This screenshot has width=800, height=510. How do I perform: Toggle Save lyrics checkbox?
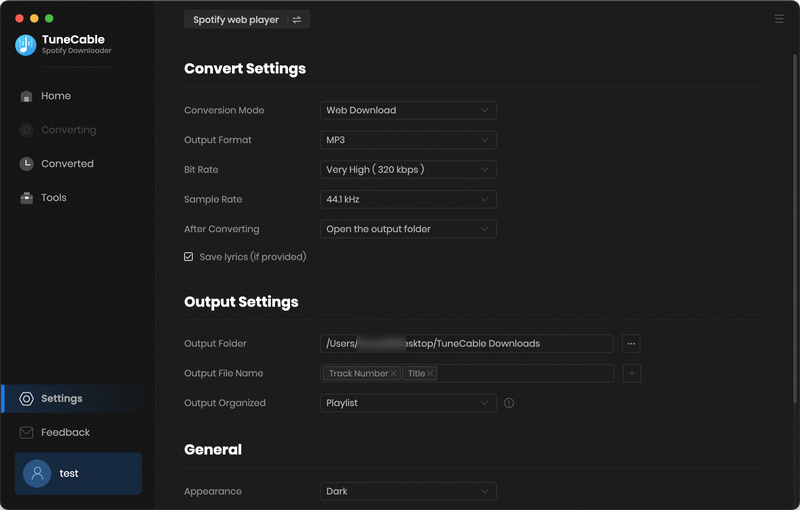[189, 257]
